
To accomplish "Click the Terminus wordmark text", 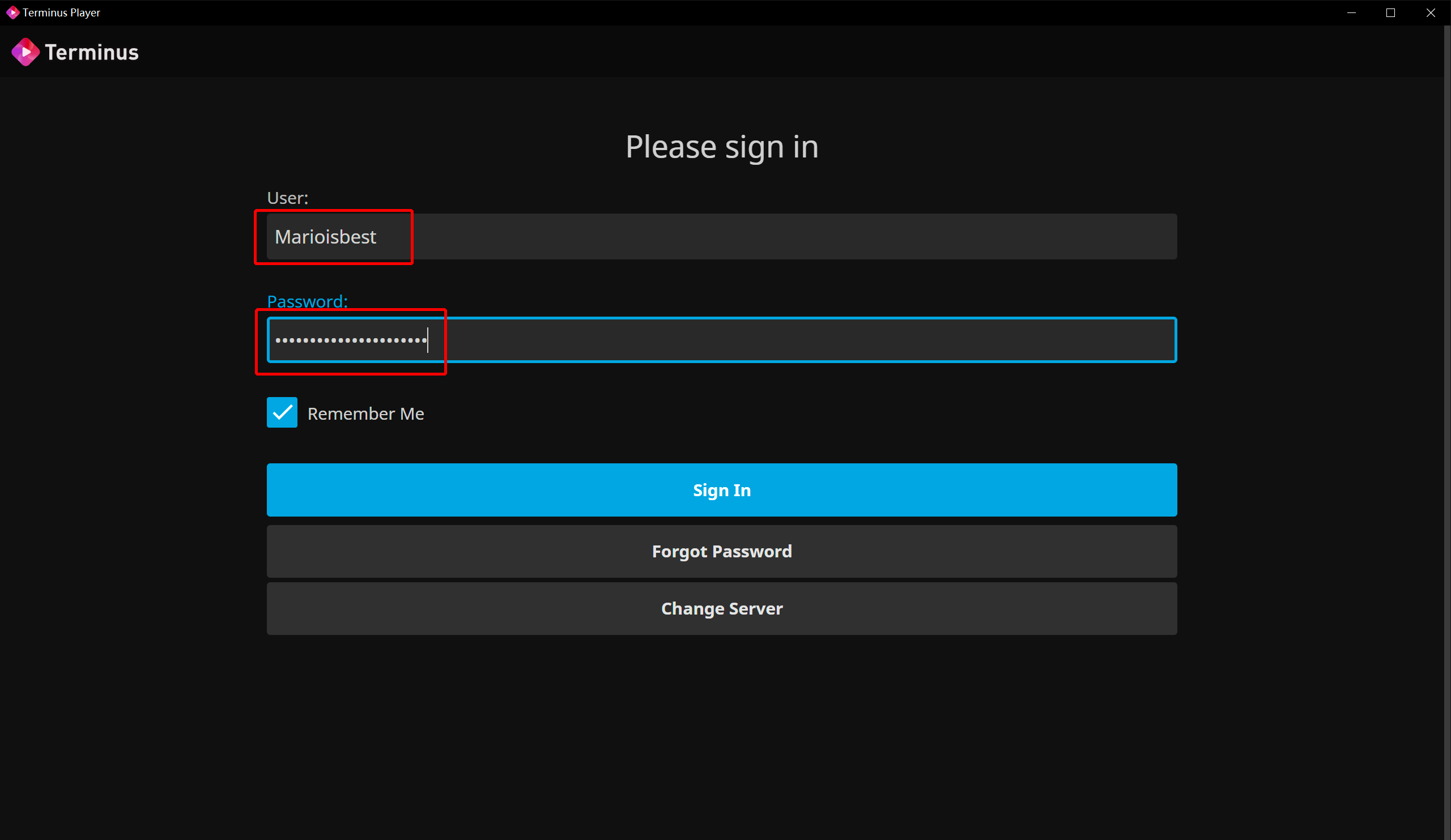I will click(92, 52).
